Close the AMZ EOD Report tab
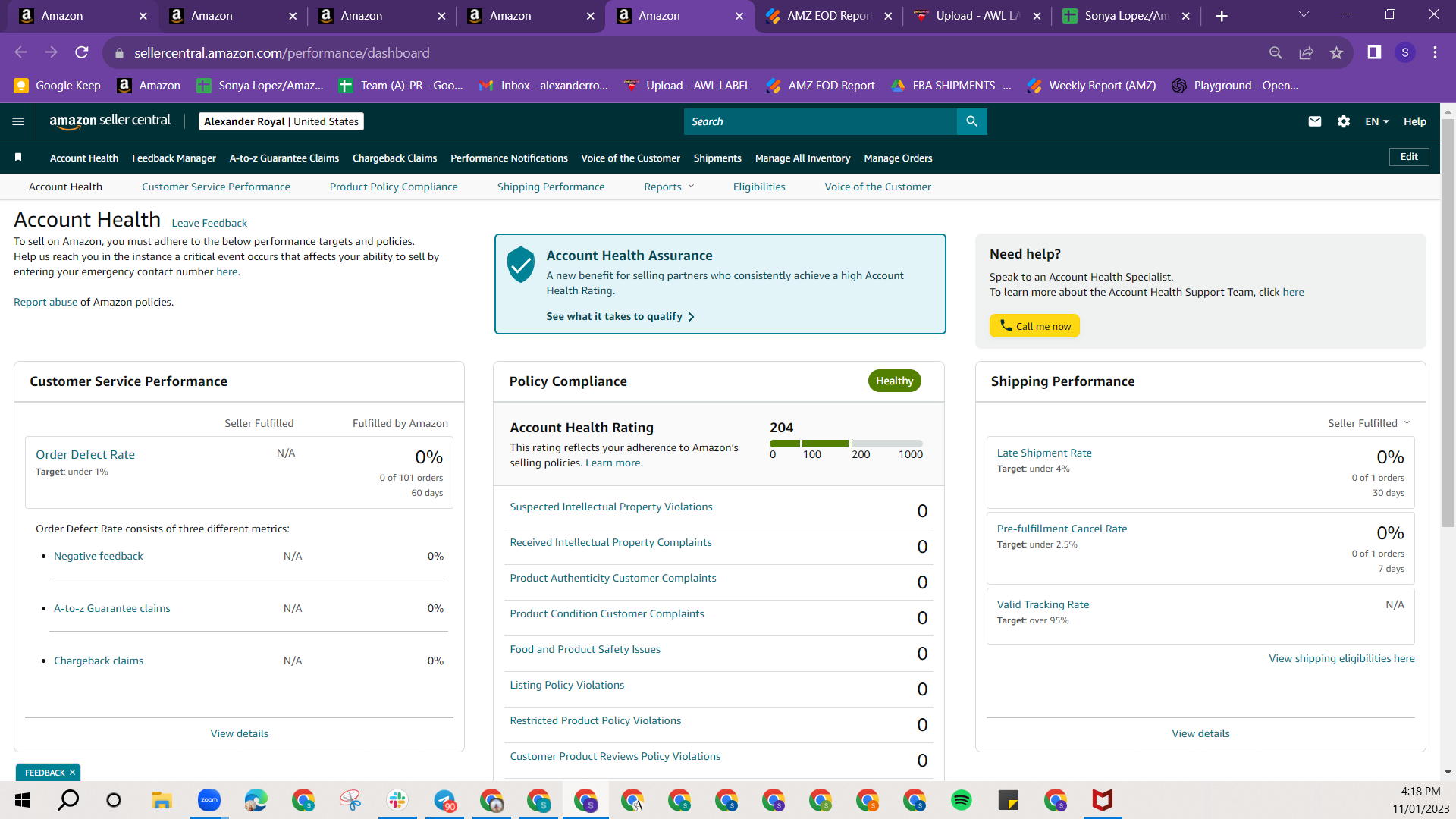 pos(888,16)
